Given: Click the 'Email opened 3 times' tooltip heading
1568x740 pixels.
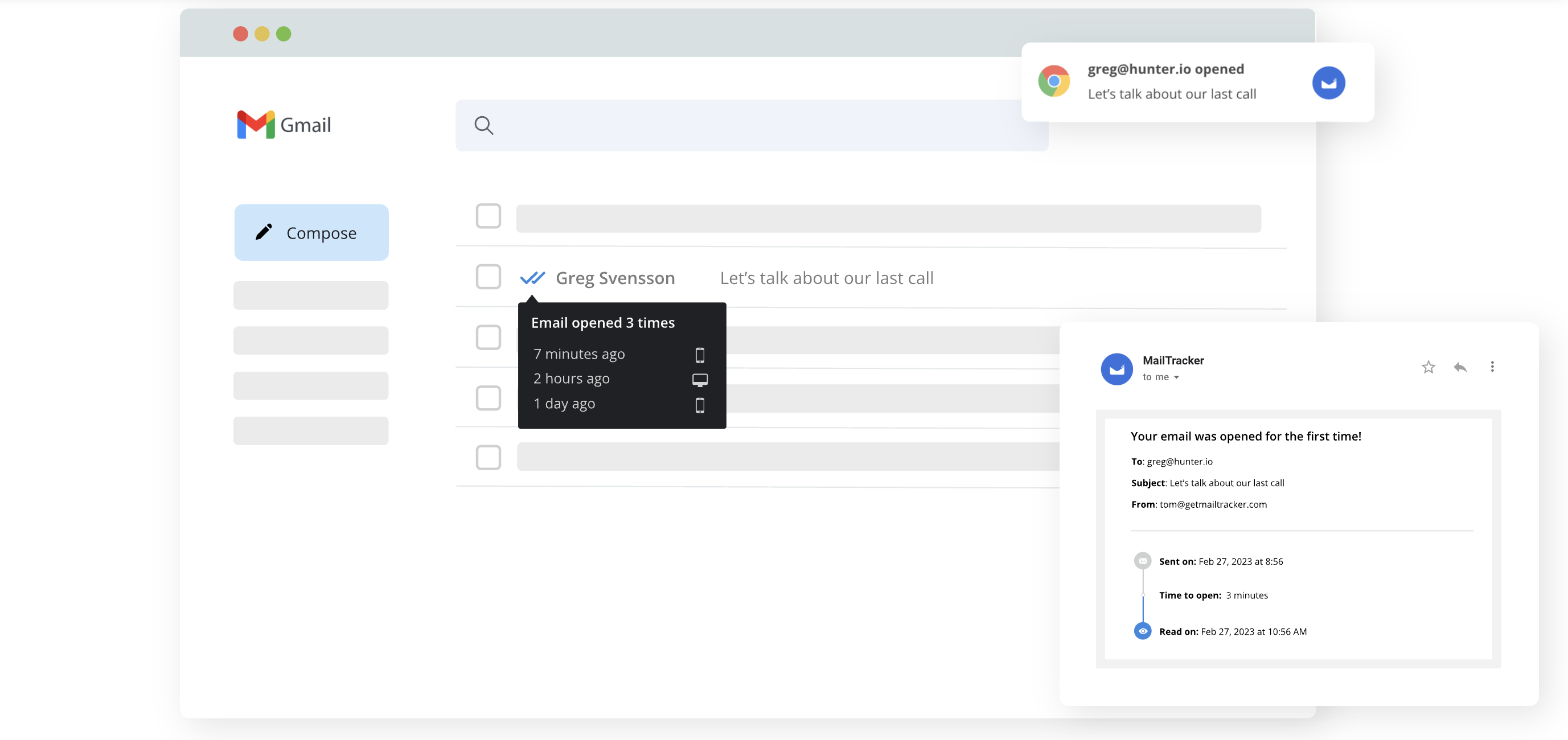Looking at the screenshot, I should point(602,323).
